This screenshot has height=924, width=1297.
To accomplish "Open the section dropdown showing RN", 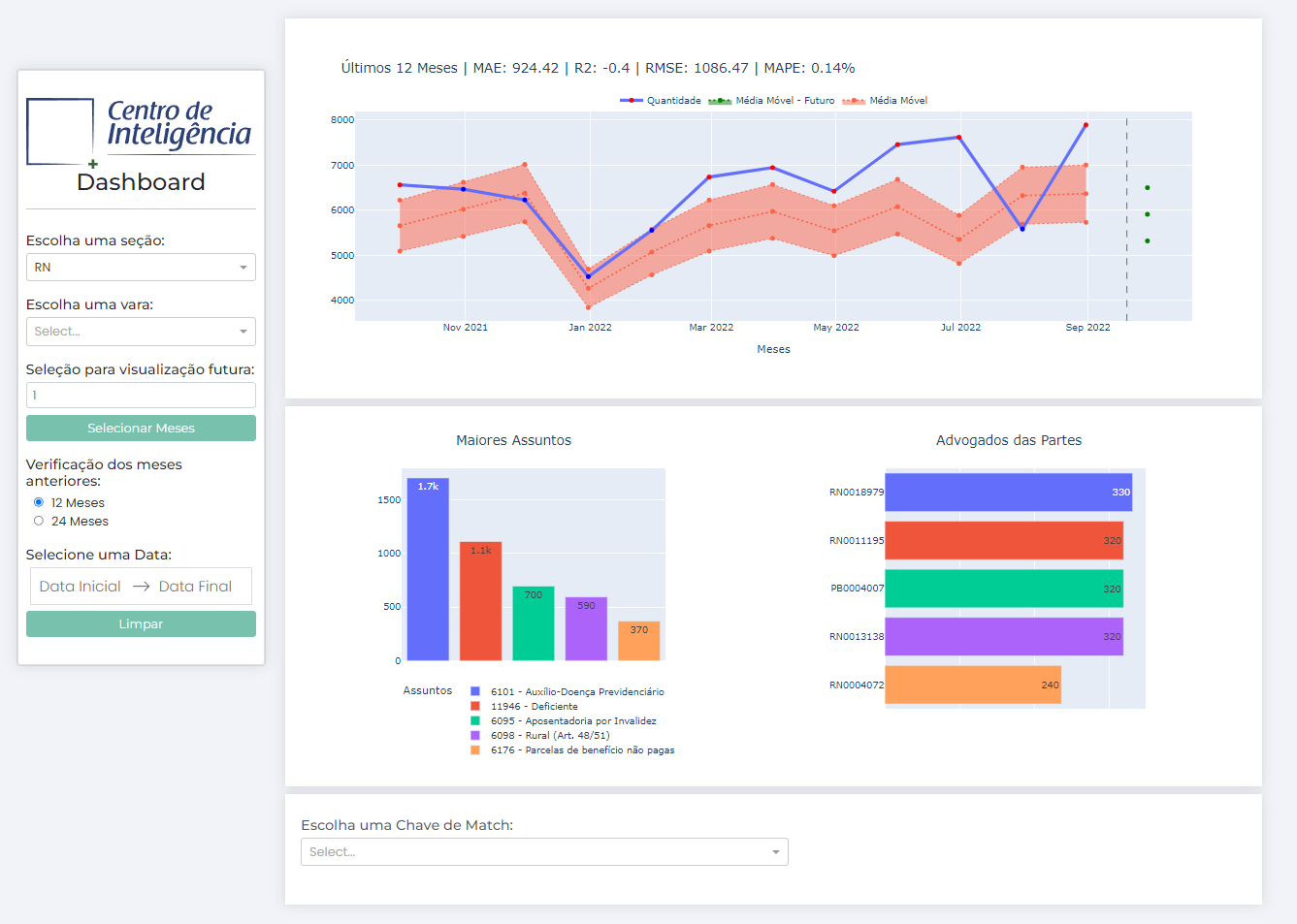I will (141, 268).
